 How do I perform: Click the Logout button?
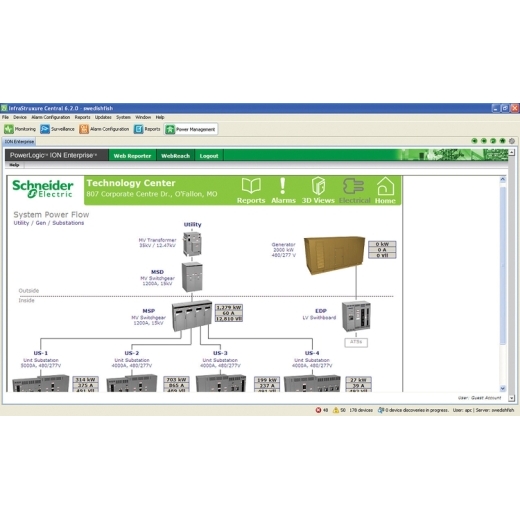tap(209, 156)
